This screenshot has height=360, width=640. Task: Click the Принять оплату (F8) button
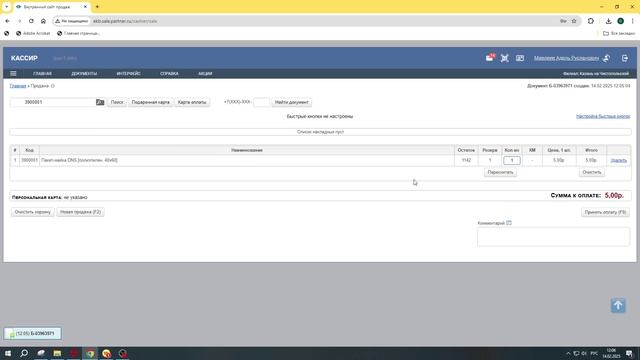pos(605,212)
